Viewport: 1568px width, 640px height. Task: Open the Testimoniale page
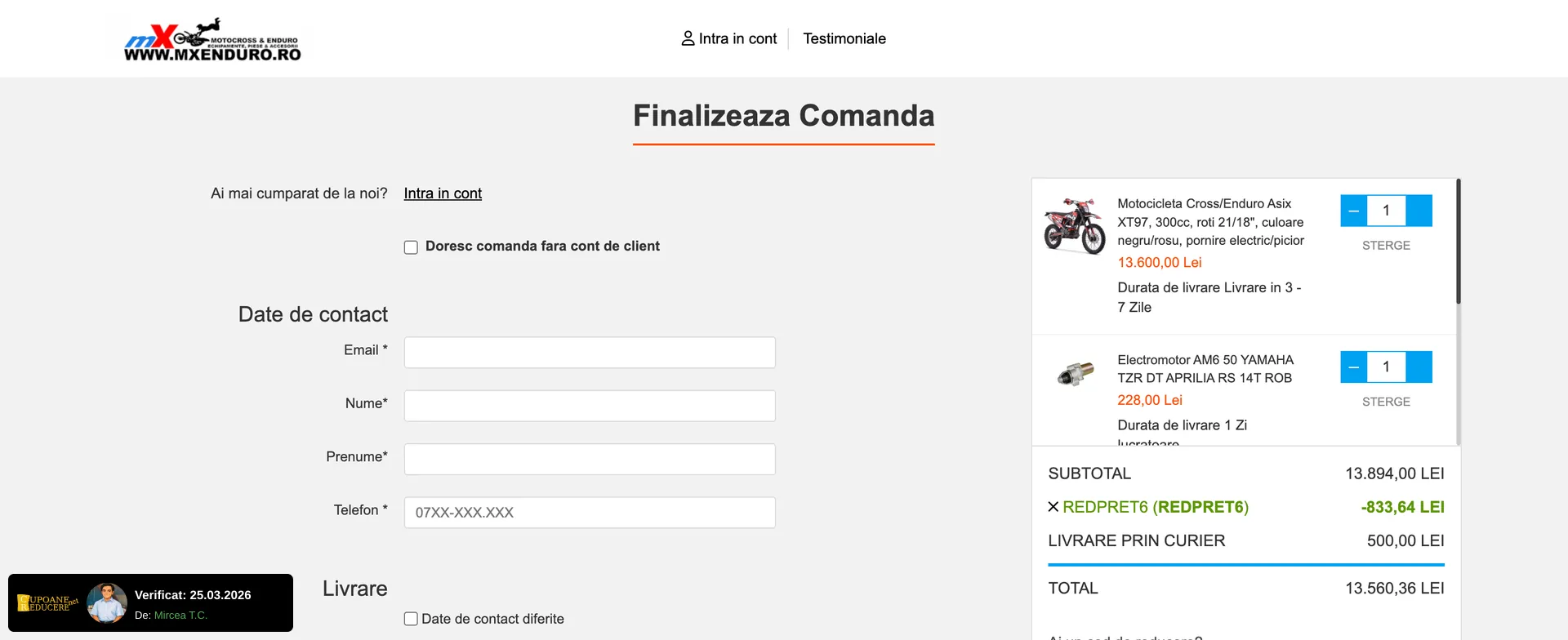[844, 38]
